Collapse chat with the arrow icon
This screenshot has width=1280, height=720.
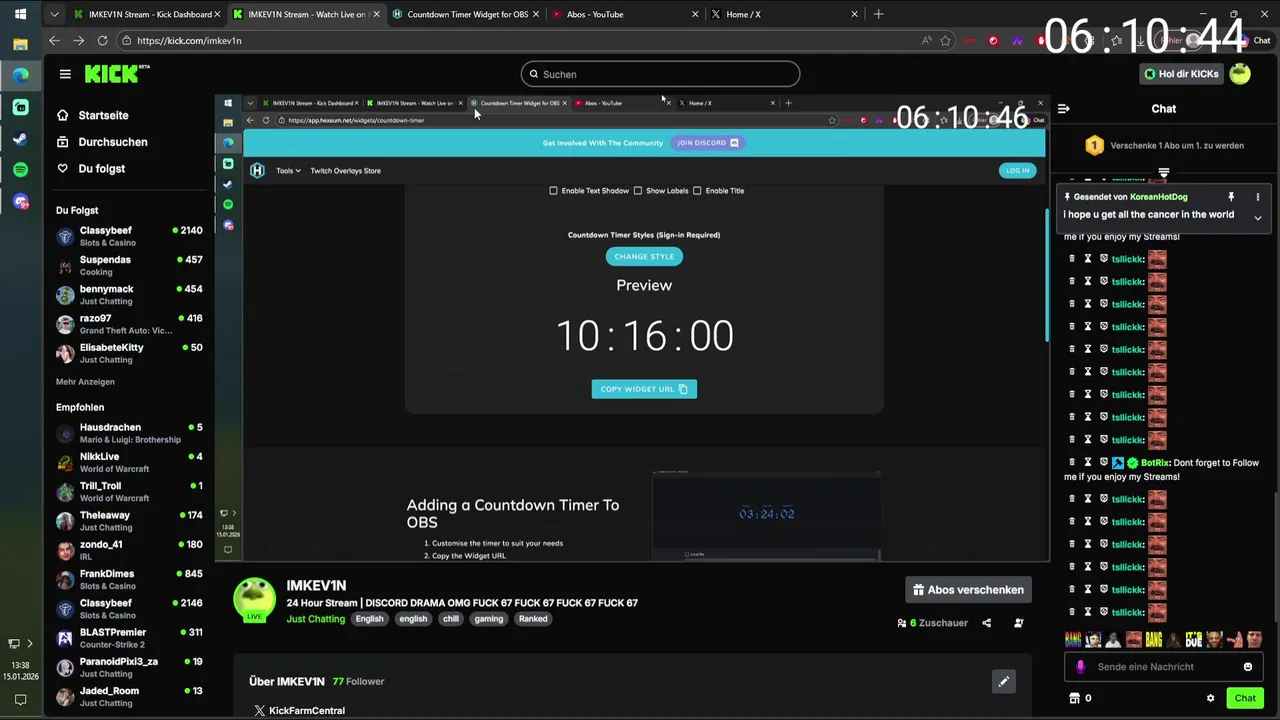tap(1064, 109)
